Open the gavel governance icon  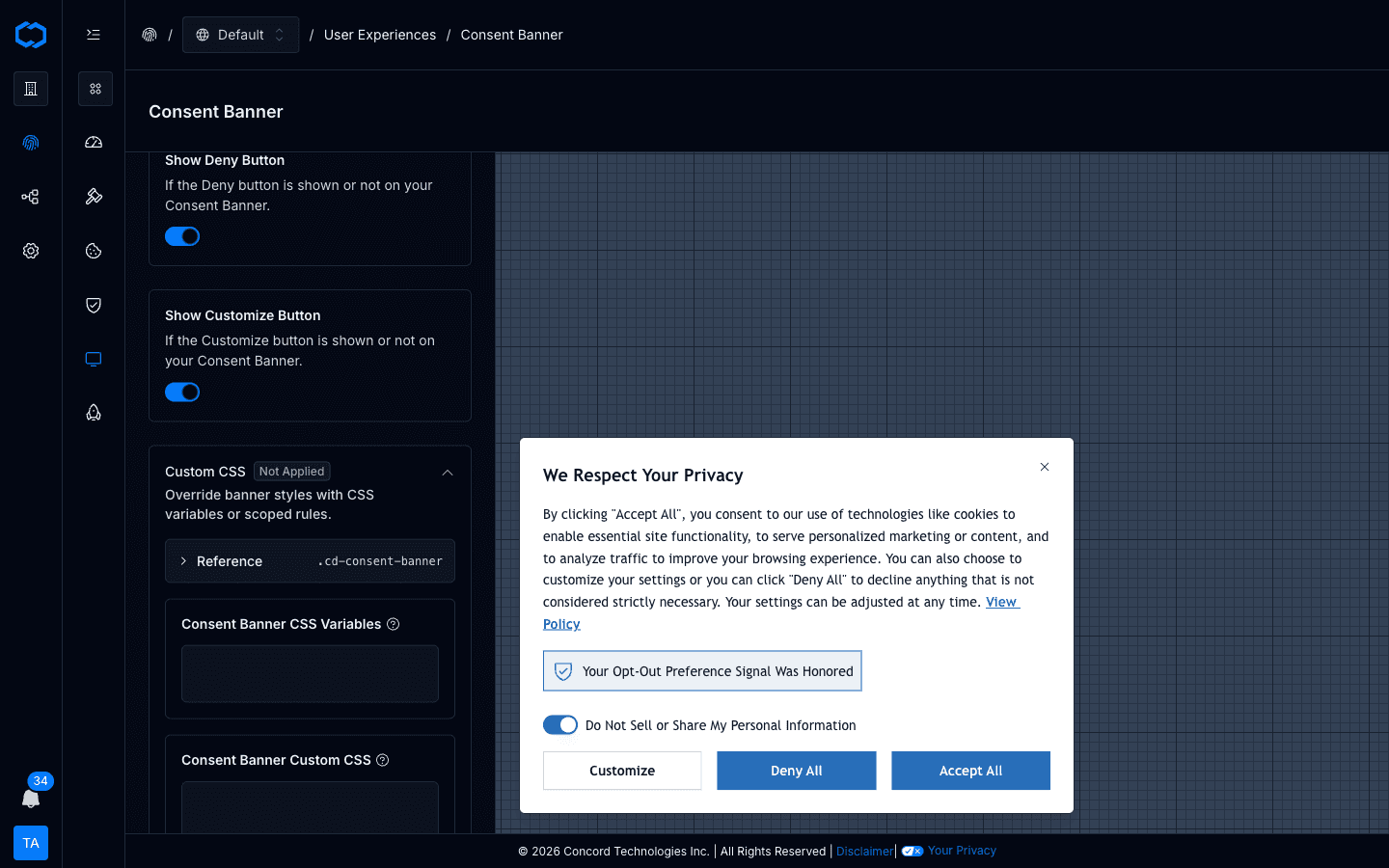click(93, 196)
